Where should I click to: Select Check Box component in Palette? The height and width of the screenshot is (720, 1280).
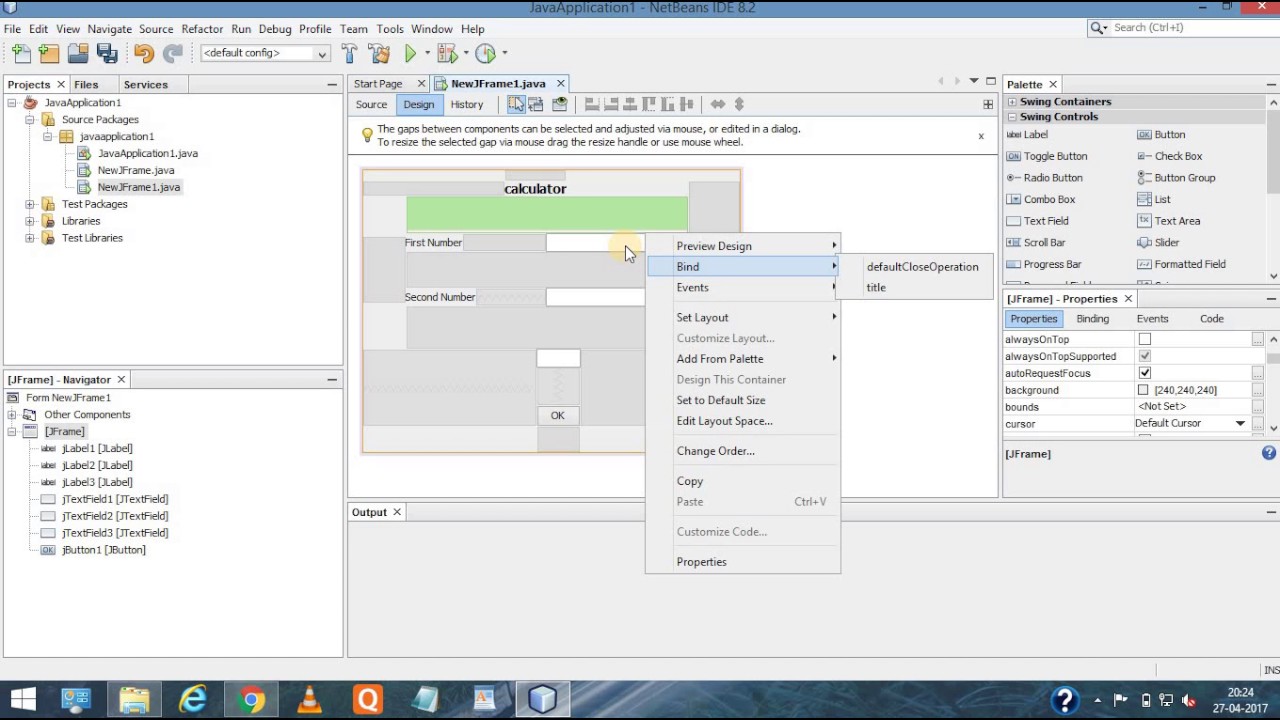[1169, 156]
